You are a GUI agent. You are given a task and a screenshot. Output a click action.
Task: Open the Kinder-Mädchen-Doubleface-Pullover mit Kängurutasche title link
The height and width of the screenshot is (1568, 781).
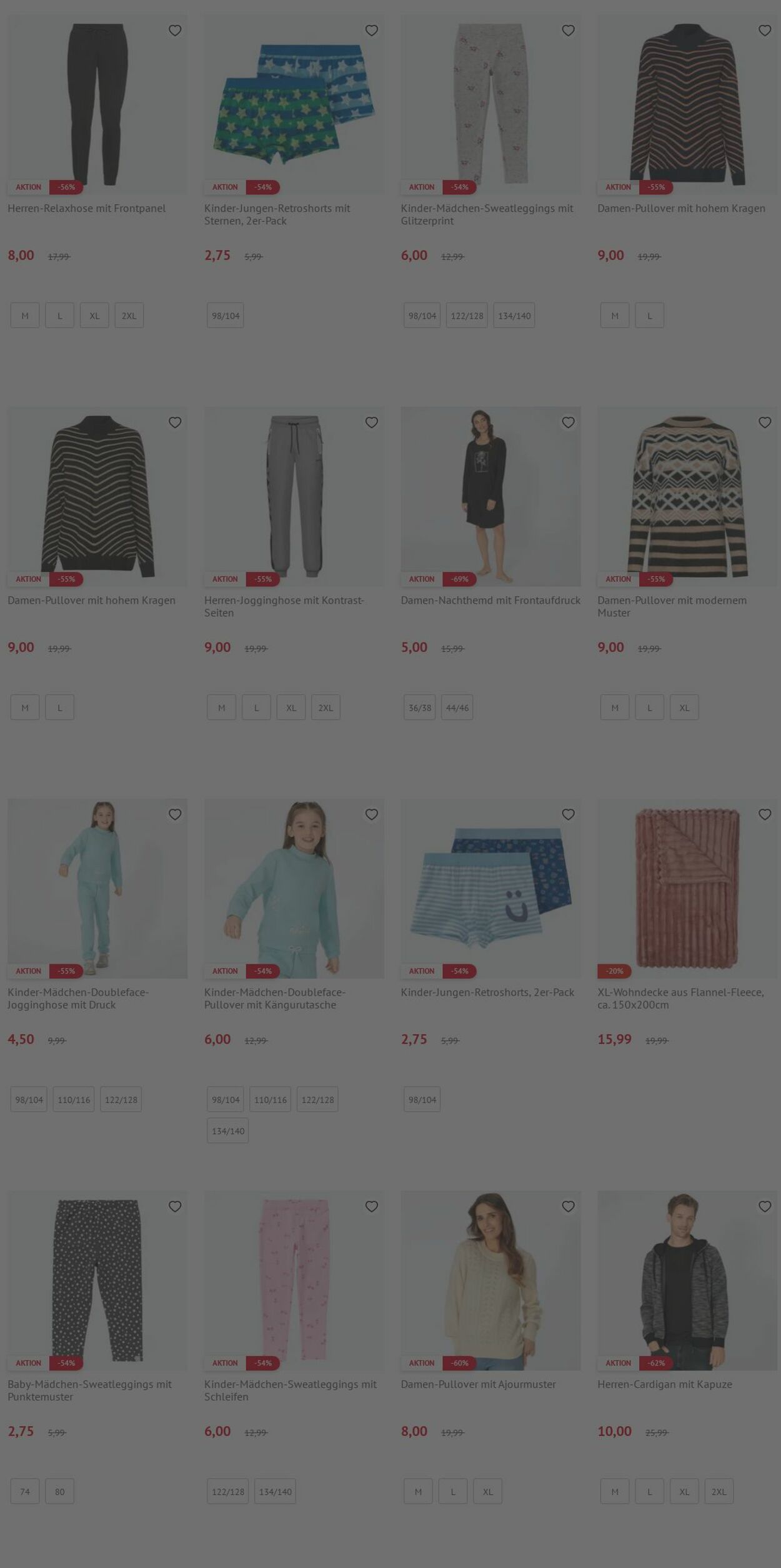pyautogui.click(x=275, y=998)
